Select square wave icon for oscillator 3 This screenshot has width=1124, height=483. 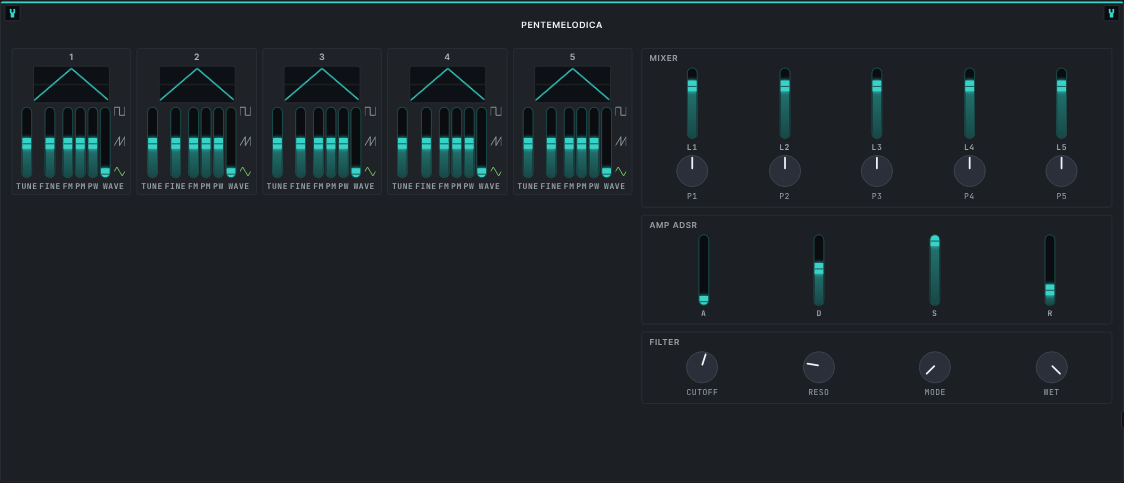(370, 111)
